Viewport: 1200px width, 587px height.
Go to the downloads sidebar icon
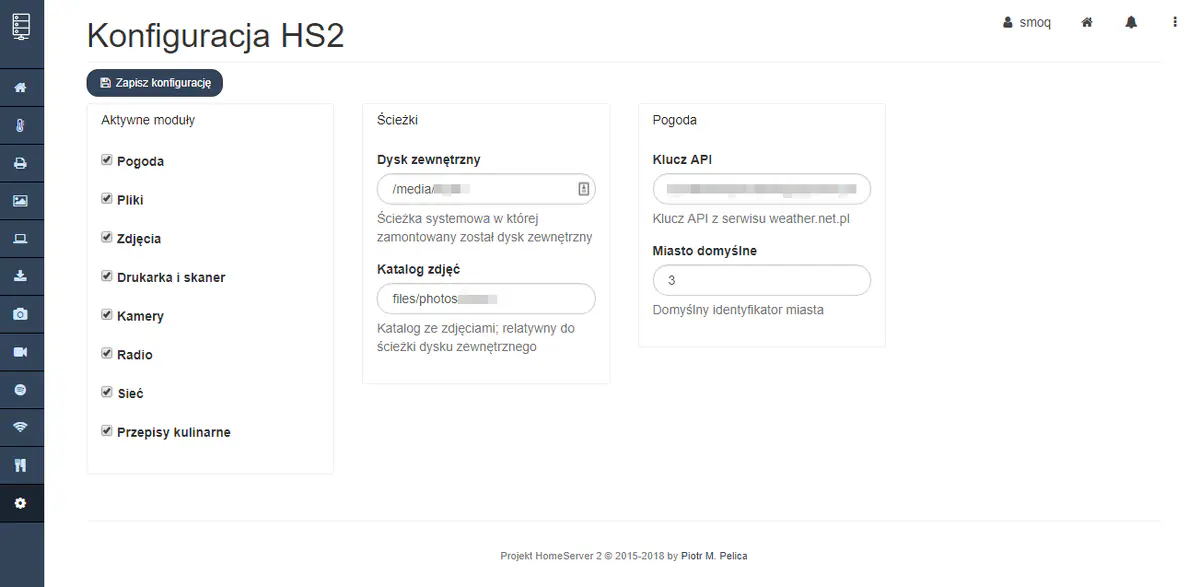(x=20, y=276)
